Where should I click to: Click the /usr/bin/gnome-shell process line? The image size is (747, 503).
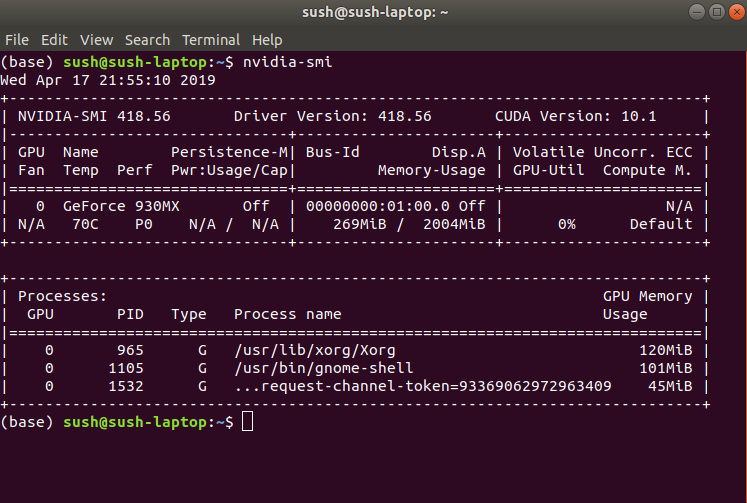[x=355, y=368]
